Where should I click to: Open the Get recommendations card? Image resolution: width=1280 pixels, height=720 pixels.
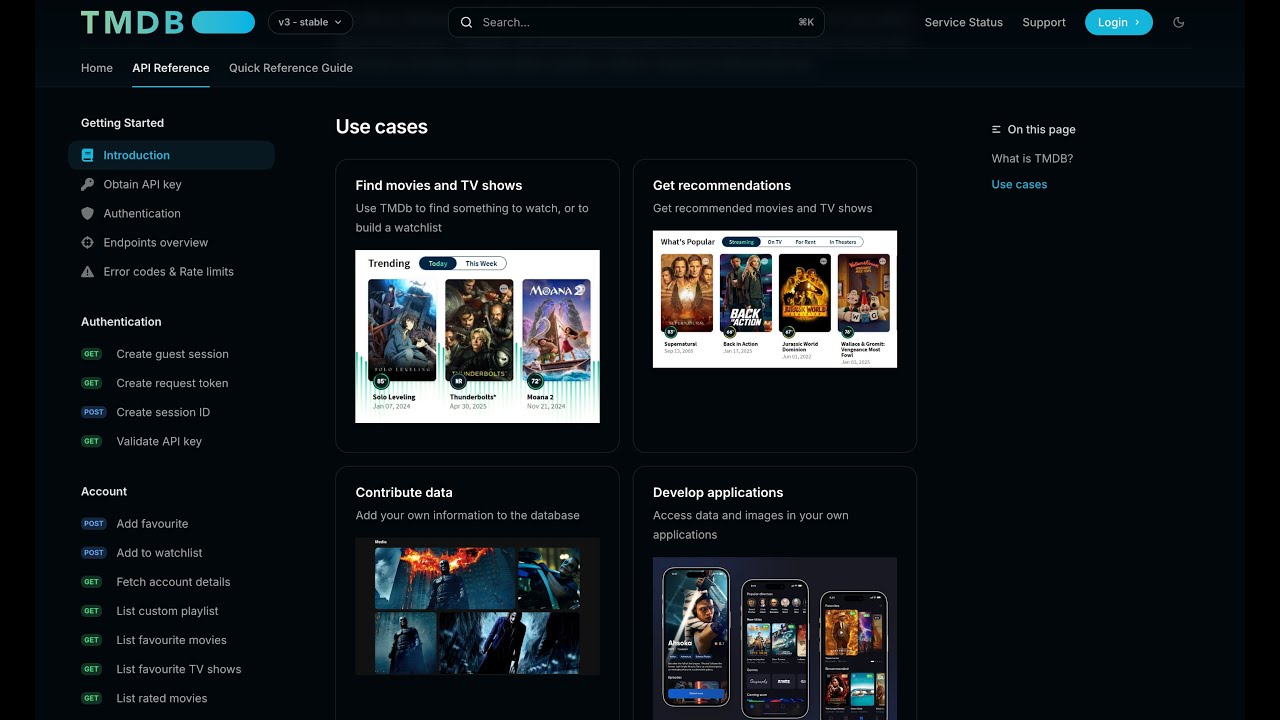coord(775,306)
